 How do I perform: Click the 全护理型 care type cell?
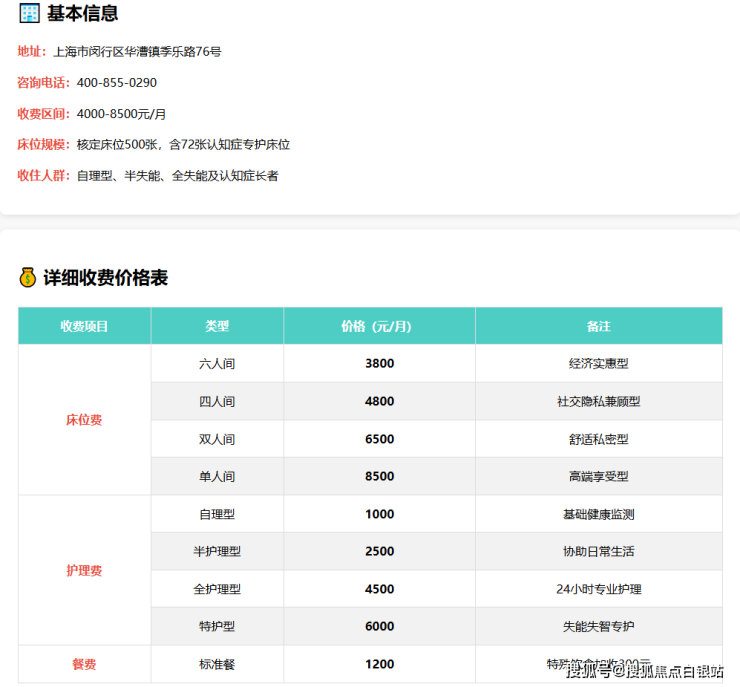point(217,589)
